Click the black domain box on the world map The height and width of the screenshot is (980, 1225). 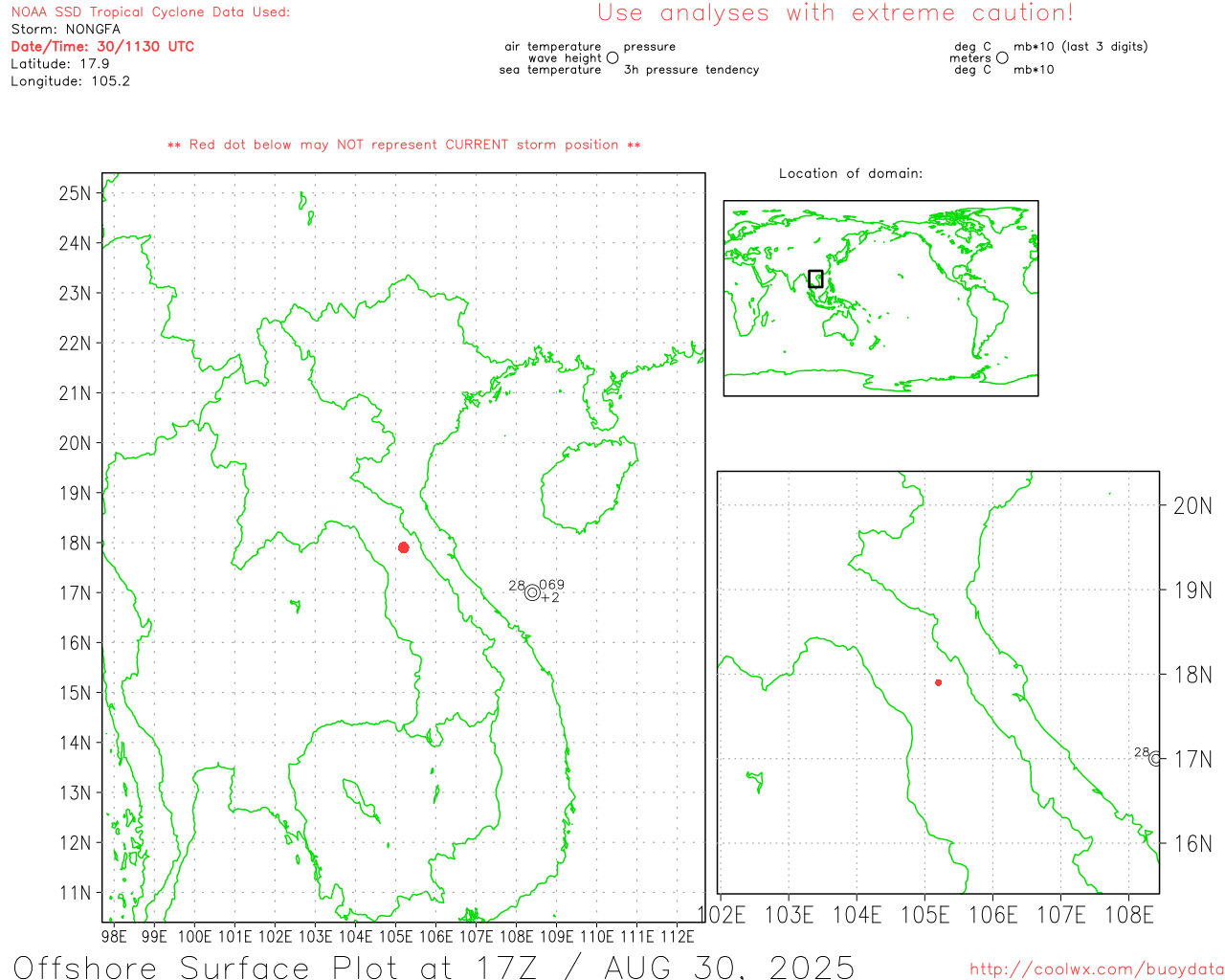pos(815,278)
